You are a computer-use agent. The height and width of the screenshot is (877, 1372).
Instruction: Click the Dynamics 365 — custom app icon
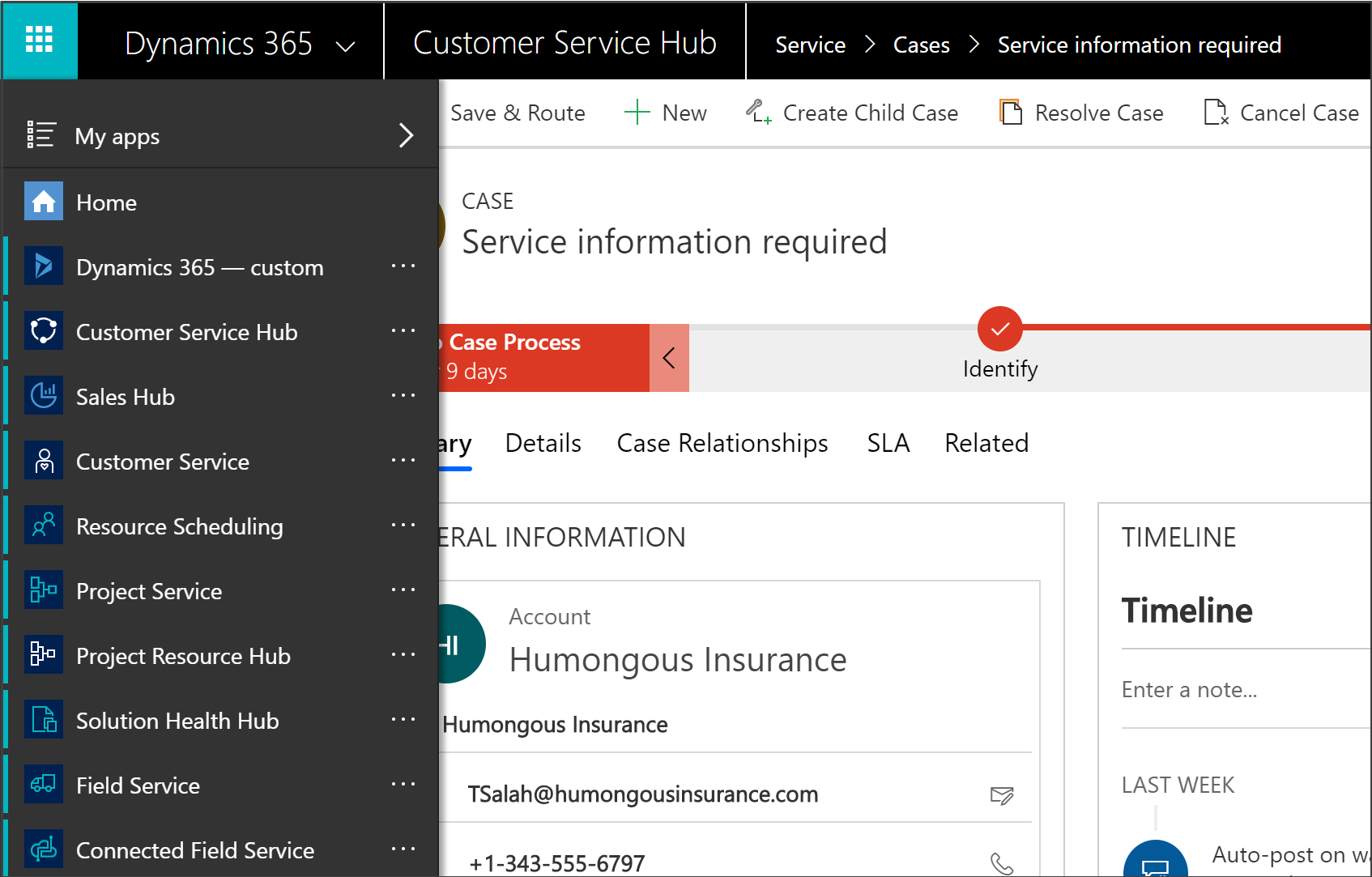[44, 266]
